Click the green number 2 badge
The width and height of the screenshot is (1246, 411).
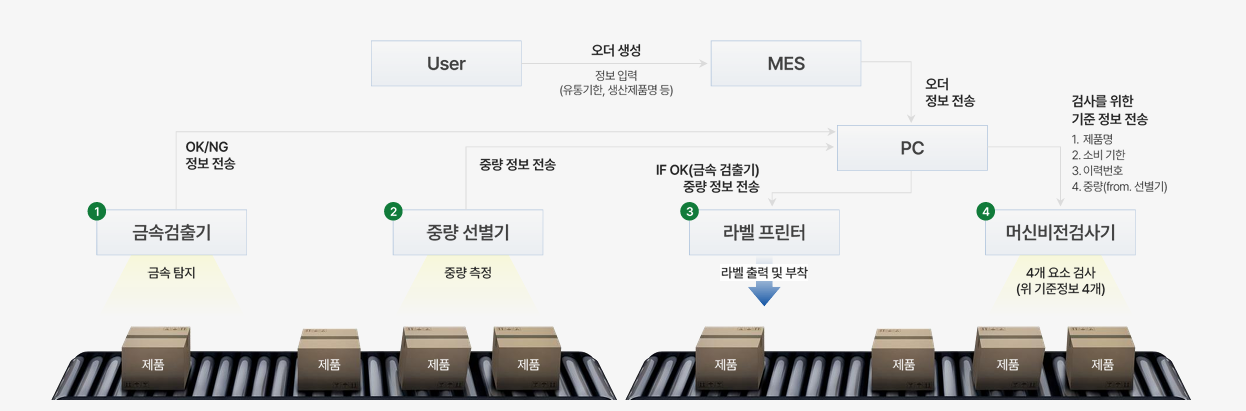[394, 211]
